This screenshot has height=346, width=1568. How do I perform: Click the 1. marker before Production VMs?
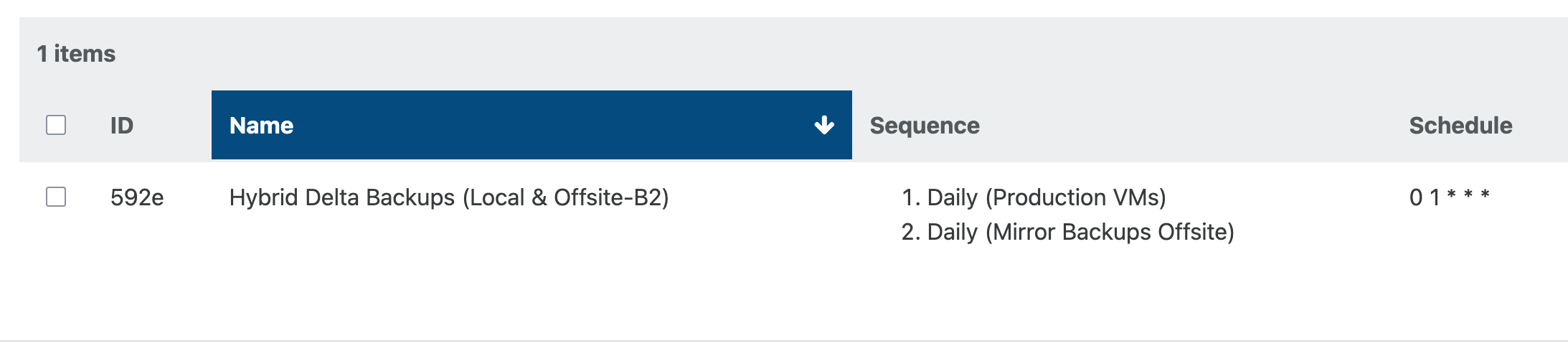pyautogui.click(x=911, y=197)
